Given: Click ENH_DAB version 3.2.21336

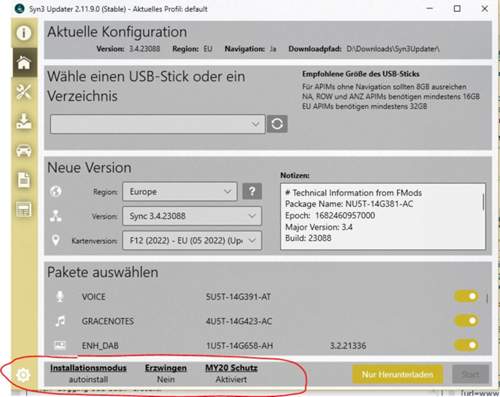Looking at the screenshot, I should pos(348,346).
